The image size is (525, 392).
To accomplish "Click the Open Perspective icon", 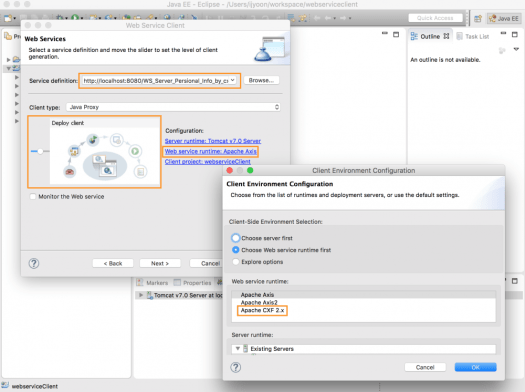I will (478, 19).
